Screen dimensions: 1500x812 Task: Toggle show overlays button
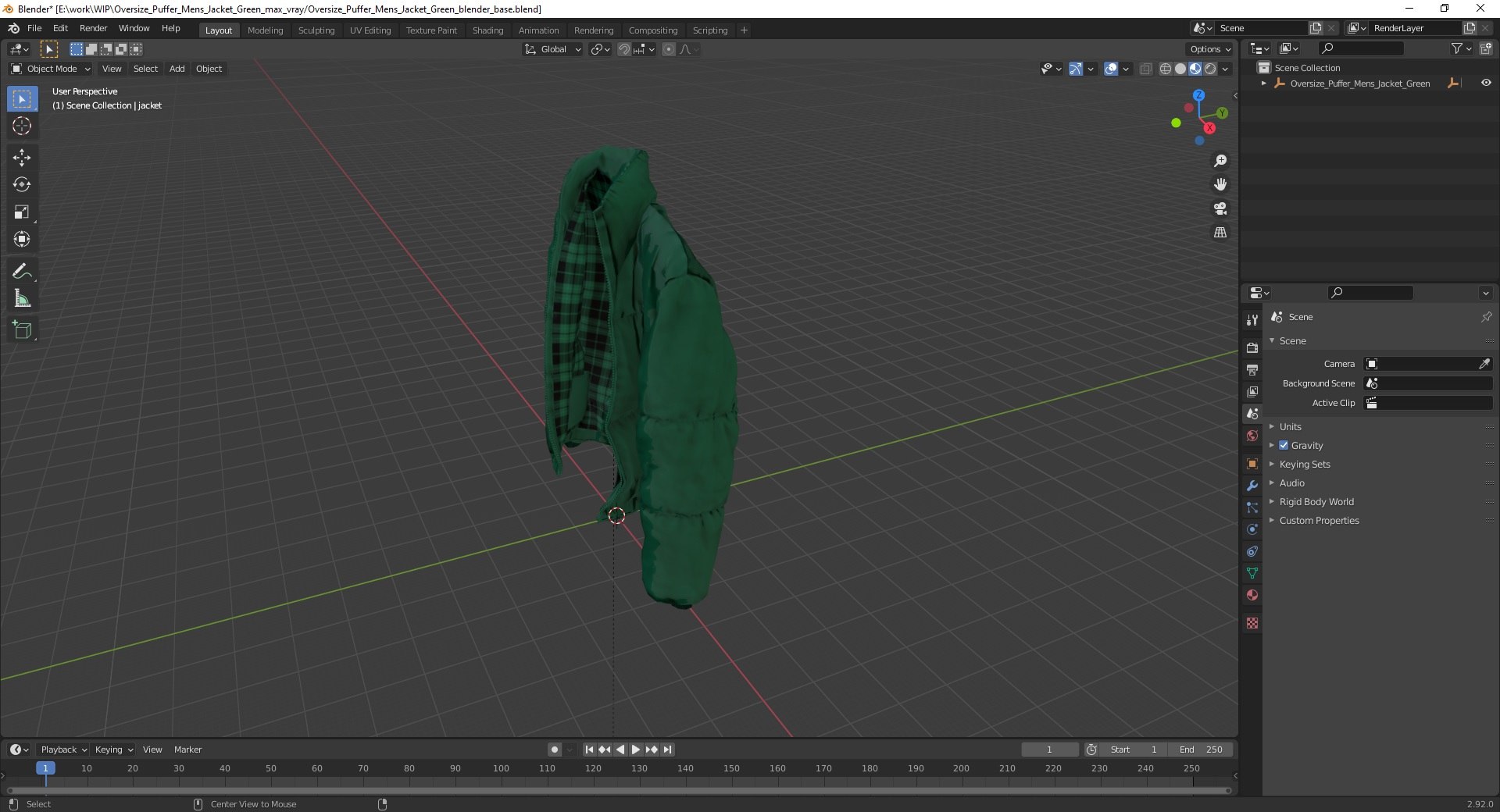1111,69
